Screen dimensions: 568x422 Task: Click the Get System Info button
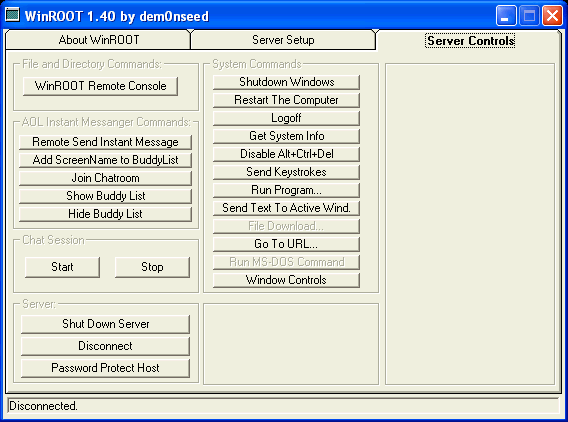click(x=286, y=136)
